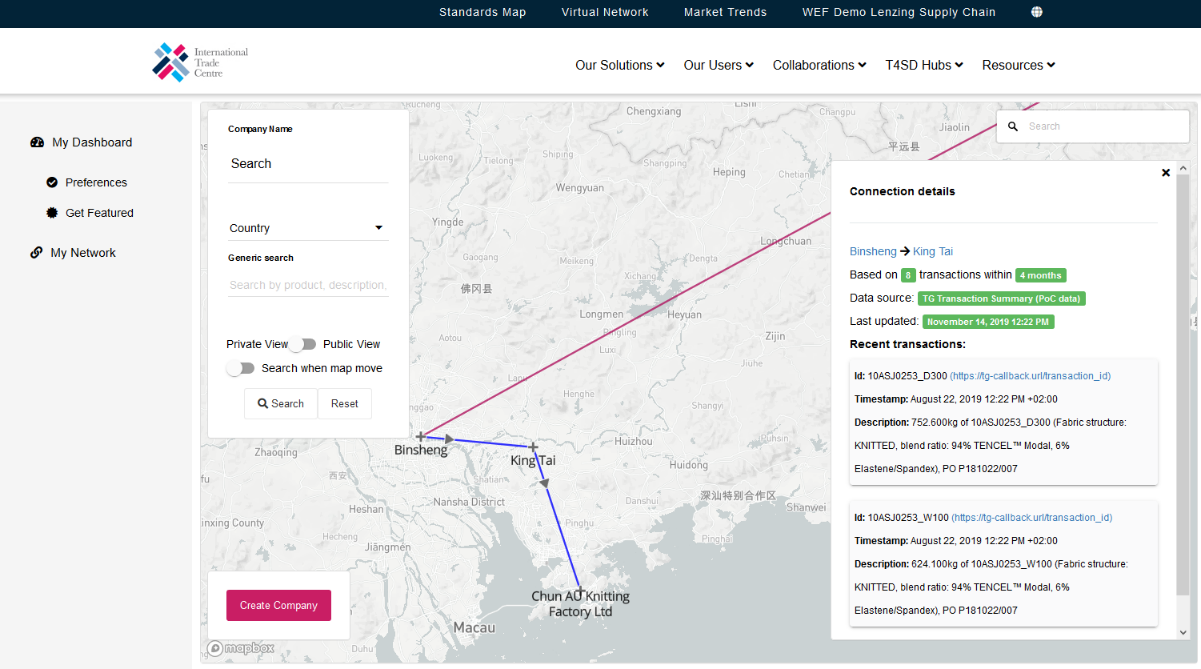1201x669 pixels.
Task: Open My Dashboard via its gauge icon
Action: [38, 143]
